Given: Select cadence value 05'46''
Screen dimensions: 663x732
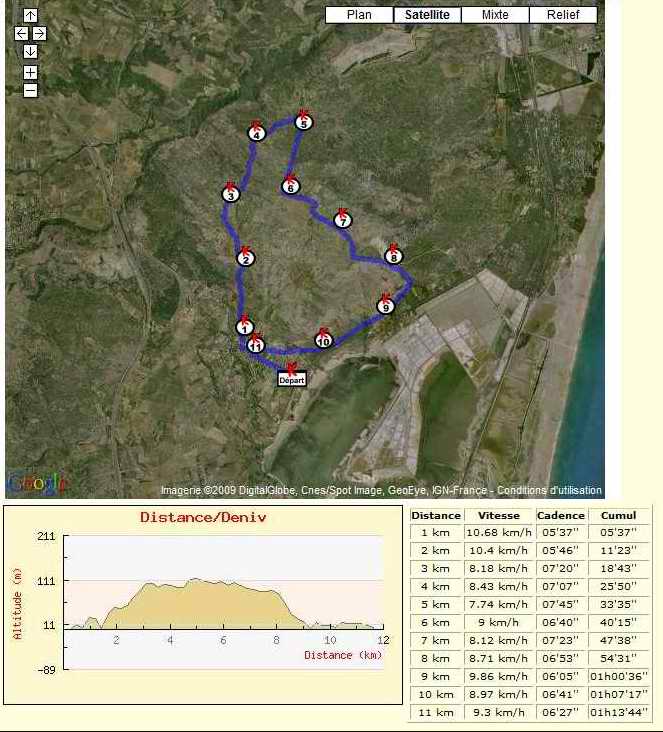Looking at the screenshot, I should pos(561,550).
